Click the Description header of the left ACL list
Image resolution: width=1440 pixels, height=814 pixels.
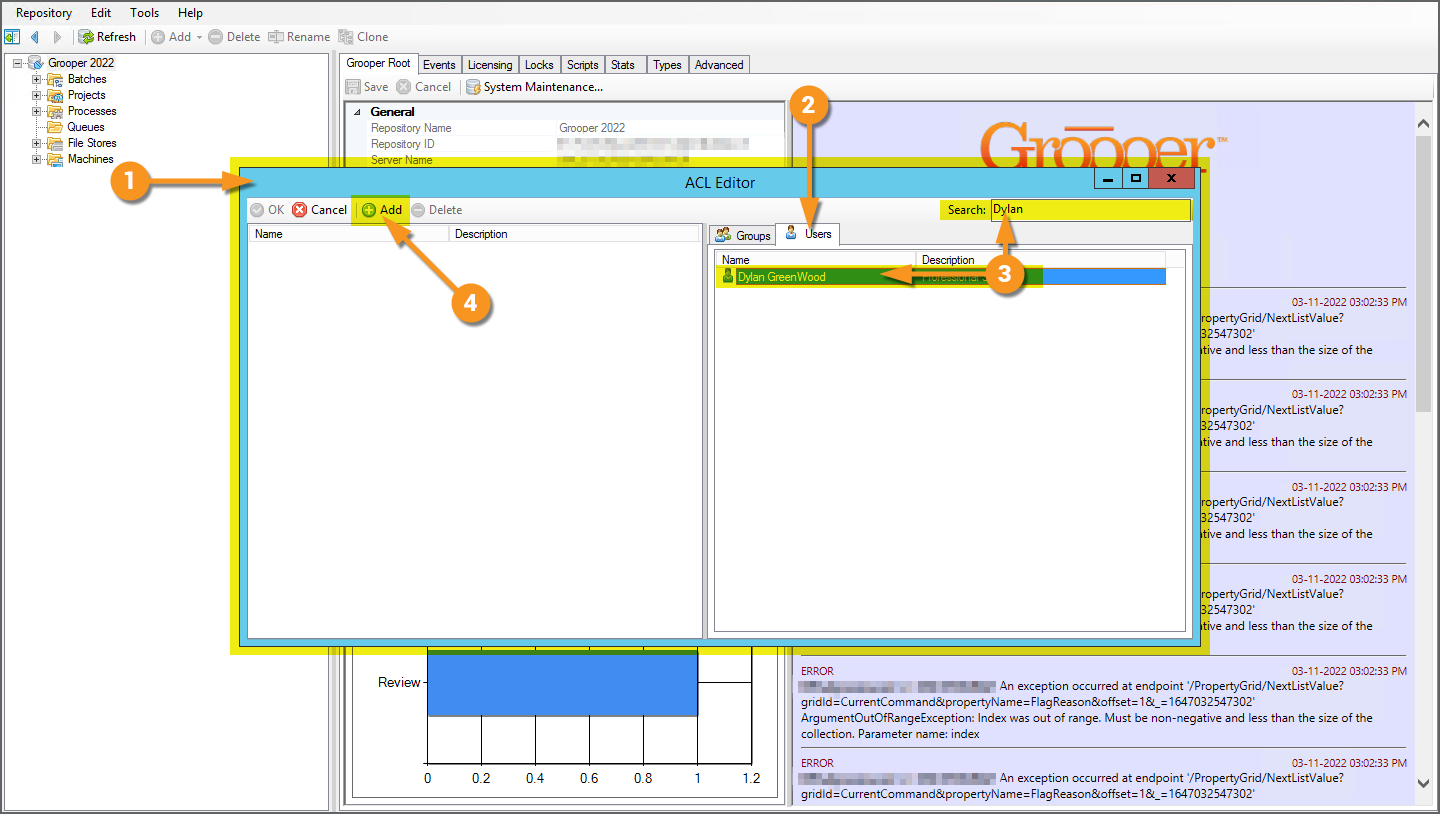pos(575,234)
